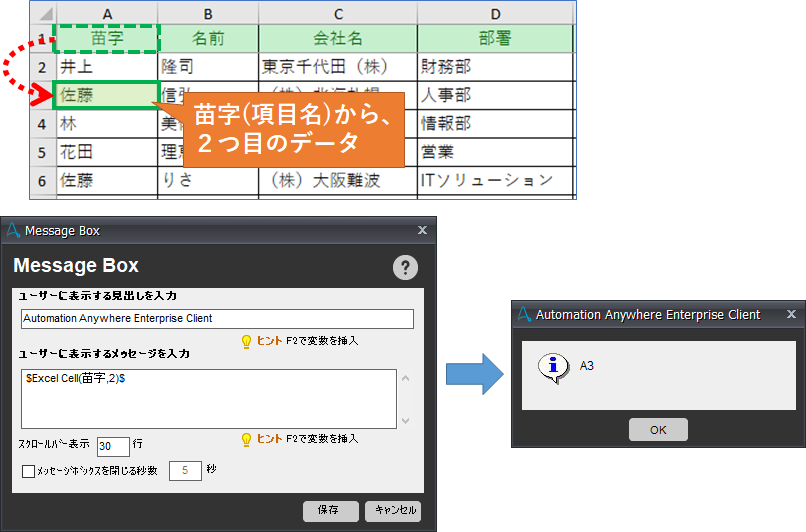Click the Automation Anywhere logo in Message Box title bar
Viewport: 806px width, 532px height.
(13, 230)
